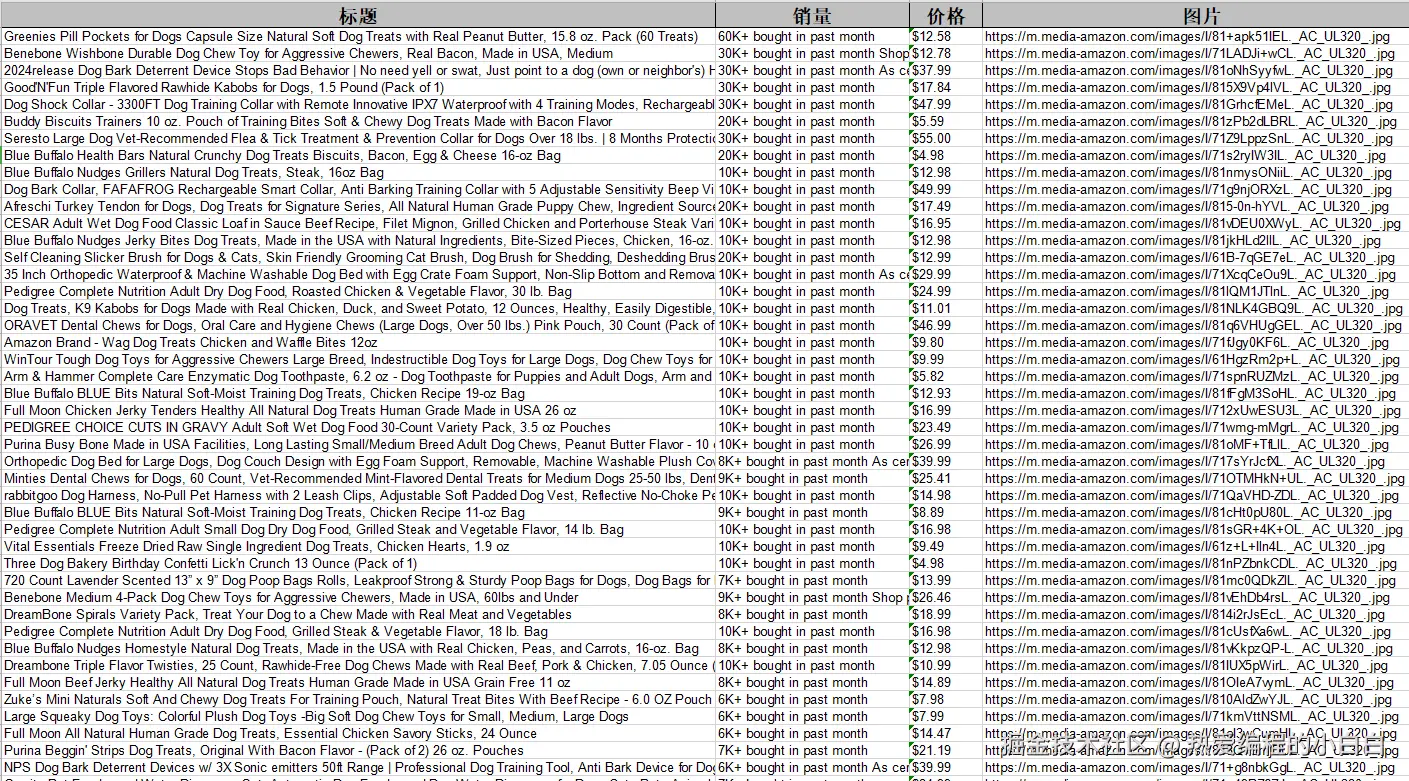Screen dimensions: 1409x781
Task: Select the WinTour Tough Dog Toys title cell
Action: point(358,360)
